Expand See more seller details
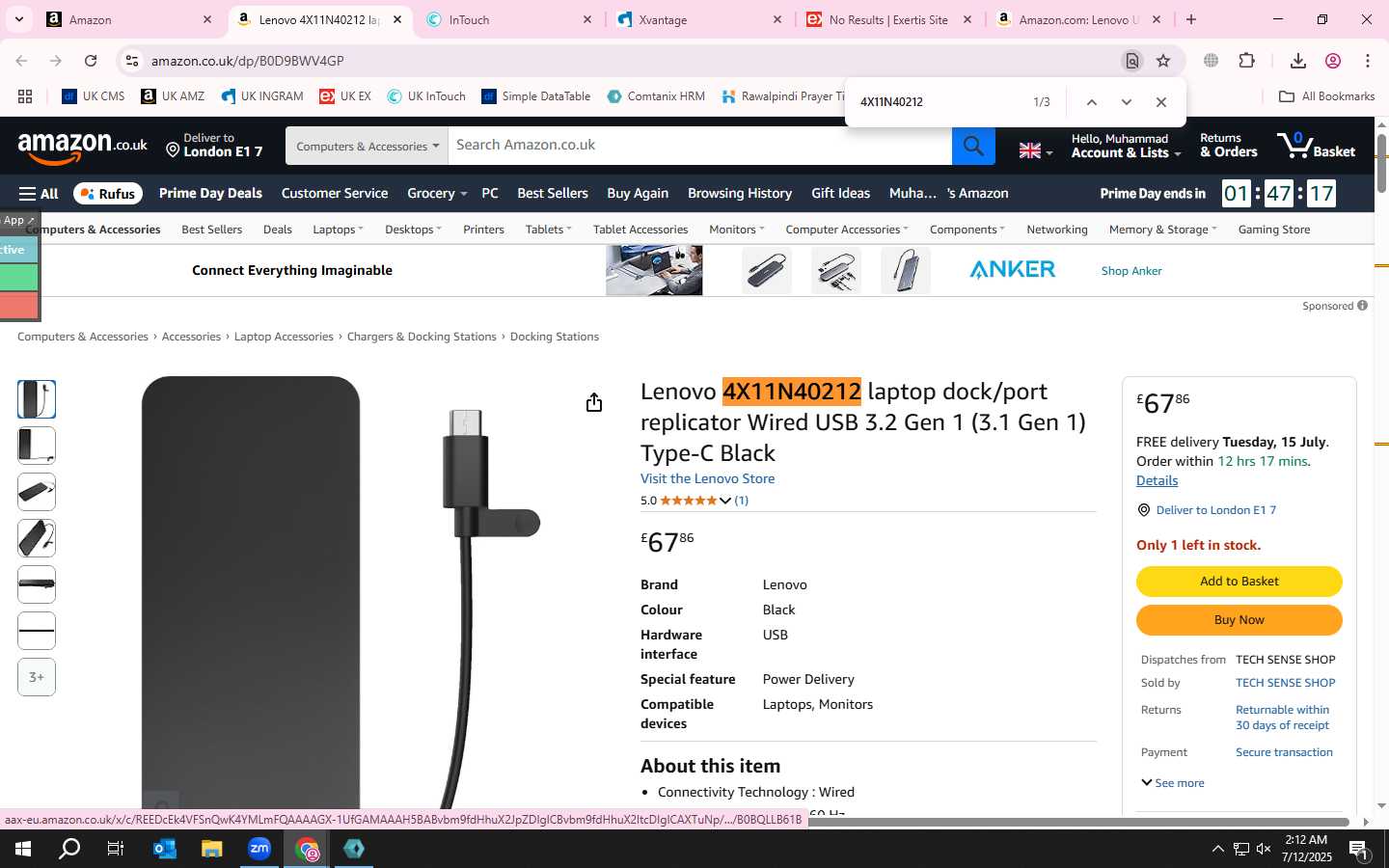Screen dimensions: 1389x868 click(1173, 783)
